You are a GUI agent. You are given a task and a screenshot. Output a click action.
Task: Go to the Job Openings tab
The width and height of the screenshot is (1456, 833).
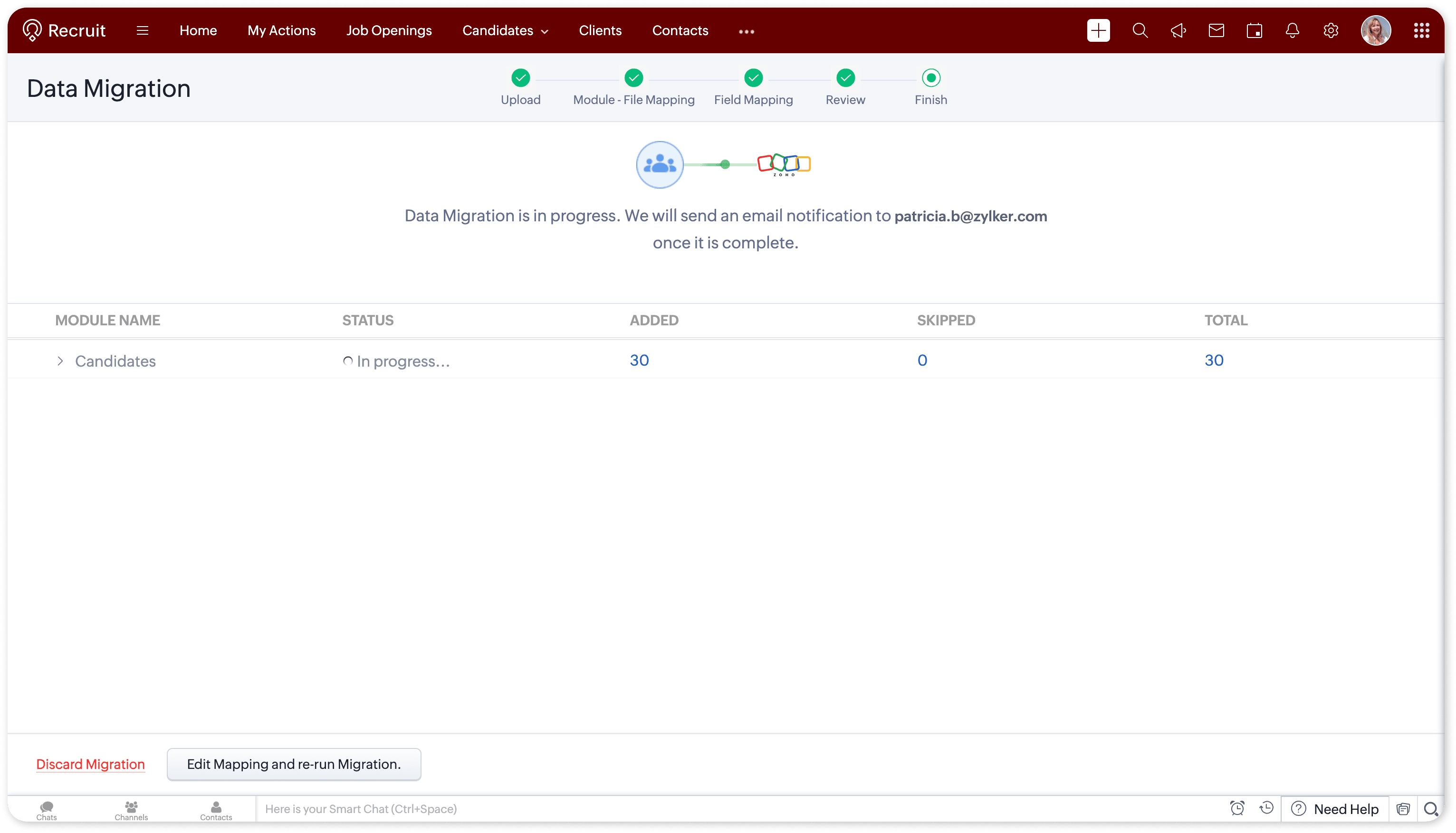coord(389,30)
